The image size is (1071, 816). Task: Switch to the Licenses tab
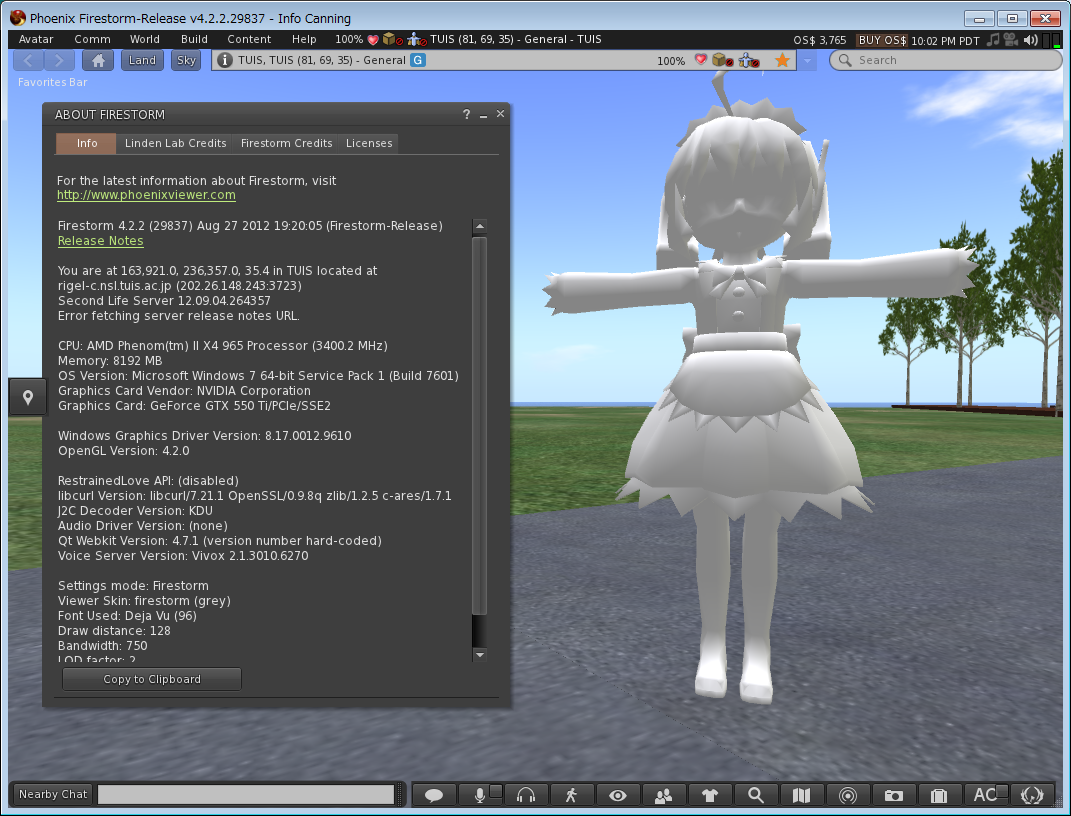pos(369,143)
